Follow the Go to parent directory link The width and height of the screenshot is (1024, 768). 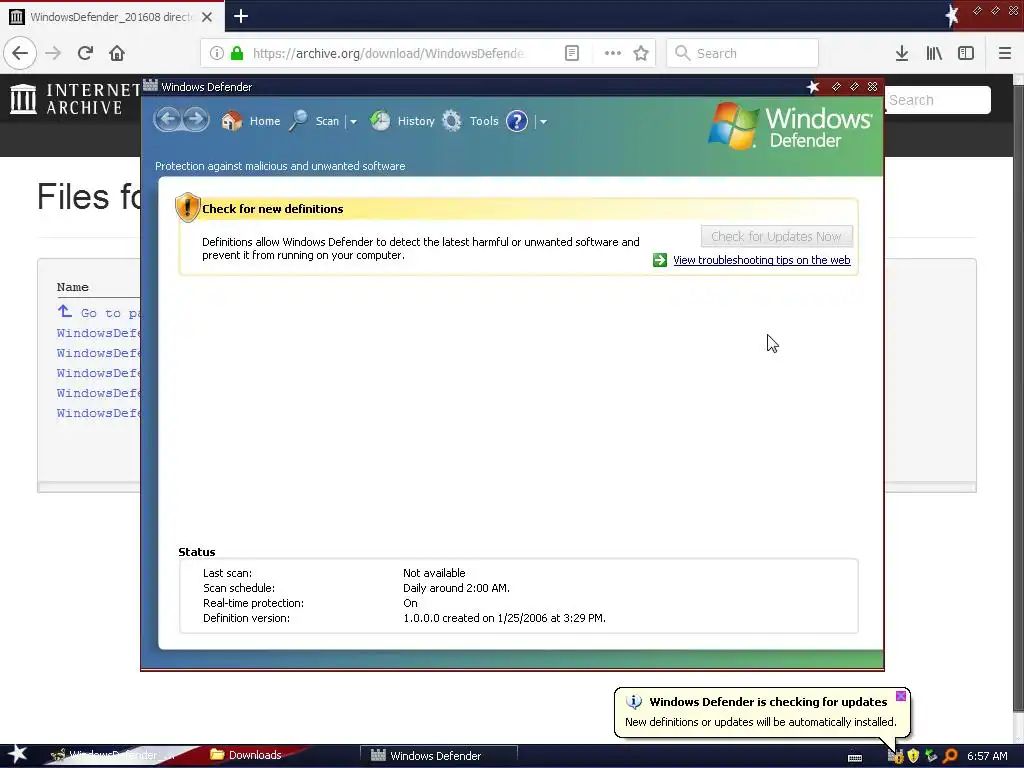point(99,312)
